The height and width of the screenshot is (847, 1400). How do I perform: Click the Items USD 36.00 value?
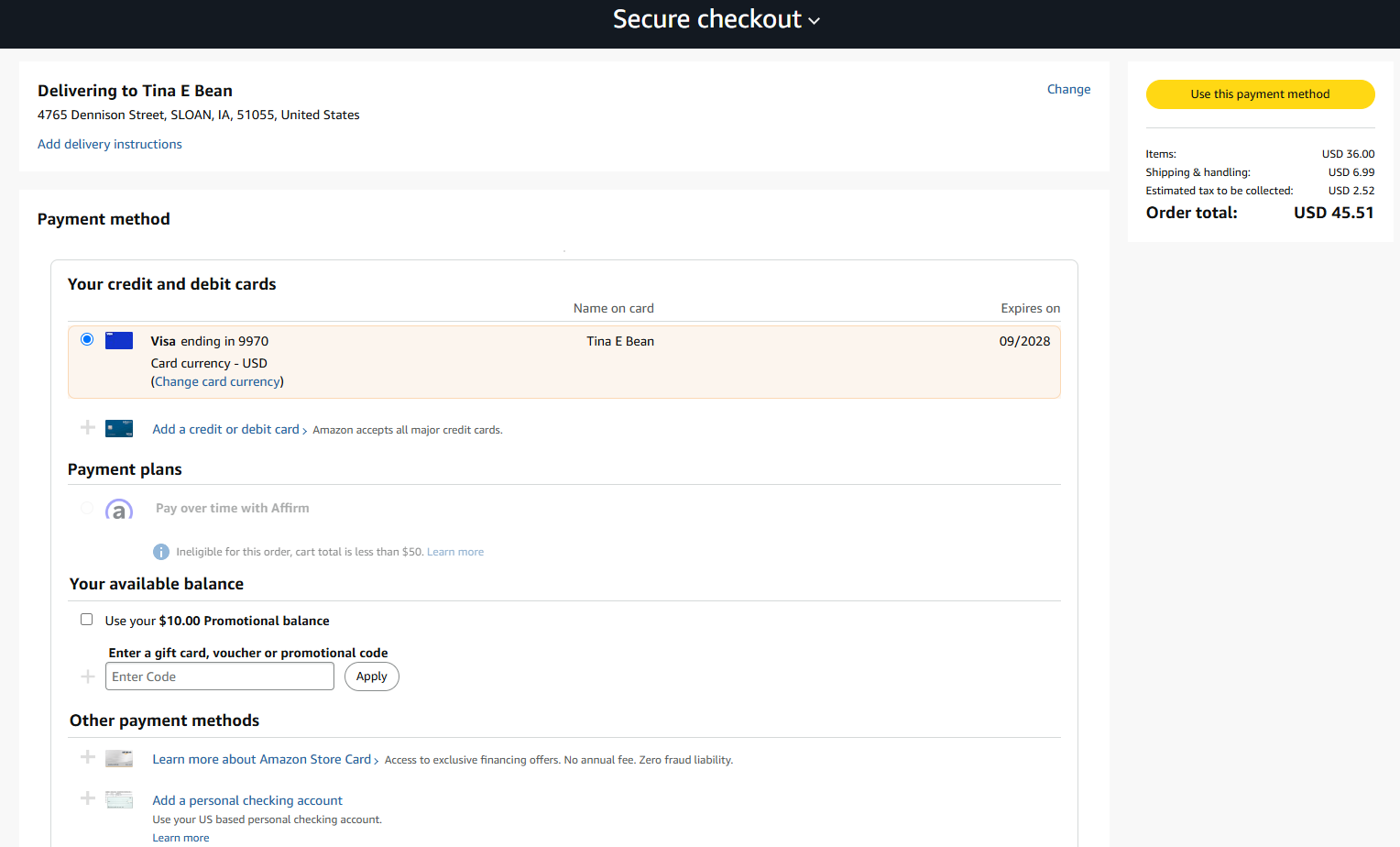[x=1348, y=154]
